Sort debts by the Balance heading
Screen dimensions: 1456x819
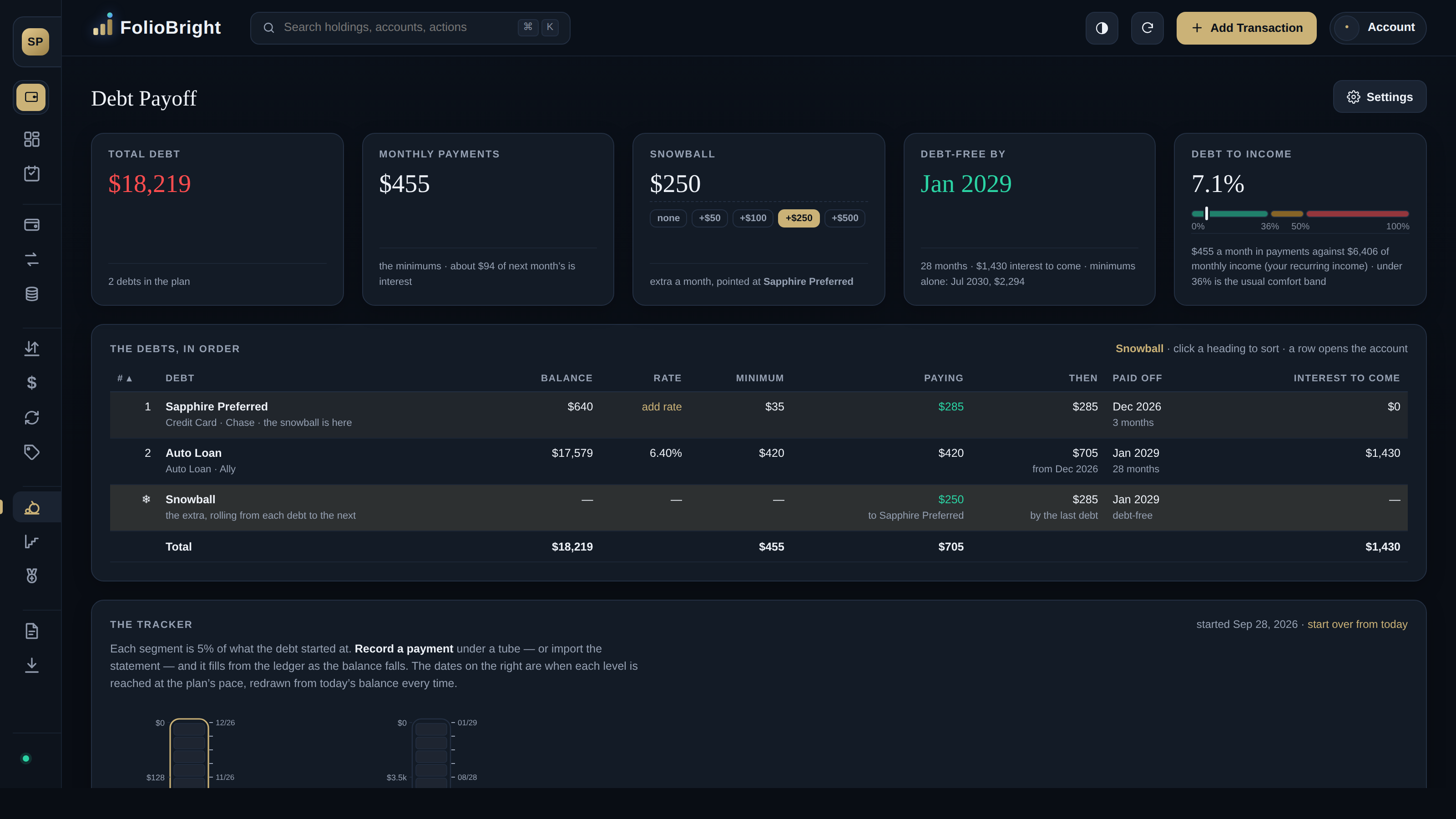coord(566,378)
